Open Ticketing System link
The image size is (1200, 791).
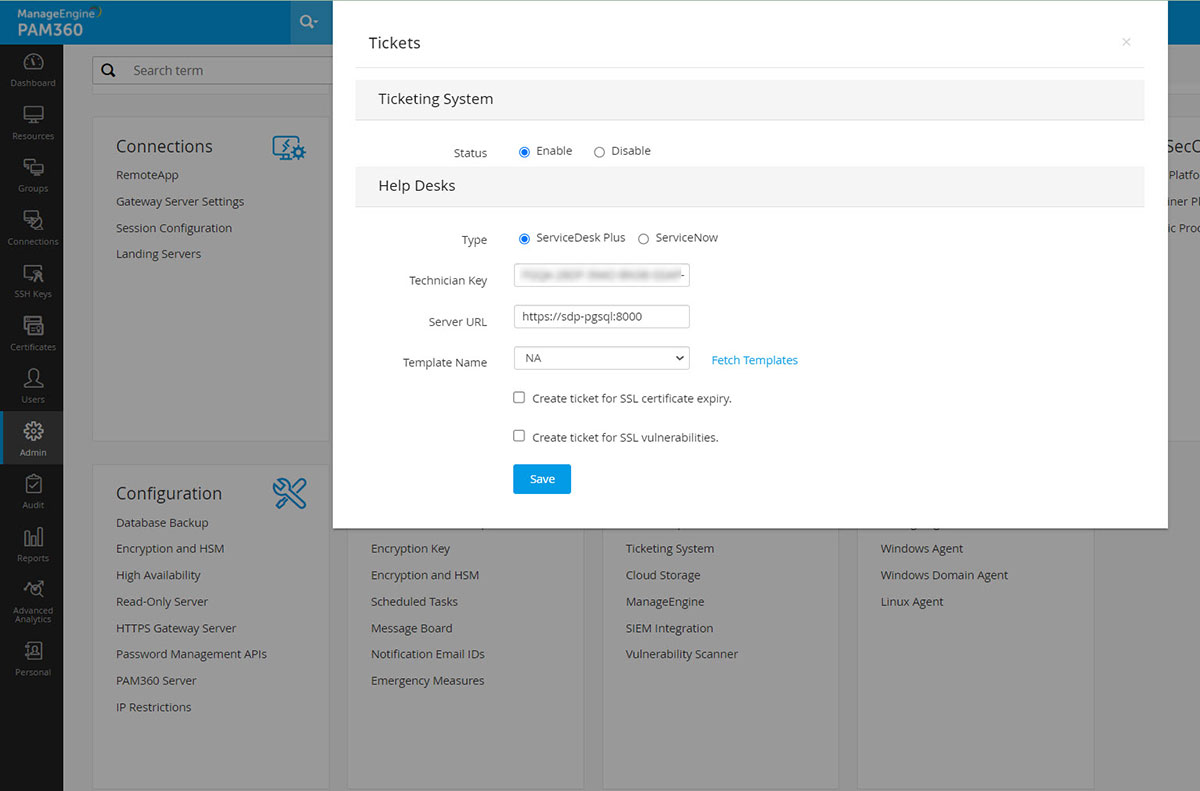coord(670,549)
